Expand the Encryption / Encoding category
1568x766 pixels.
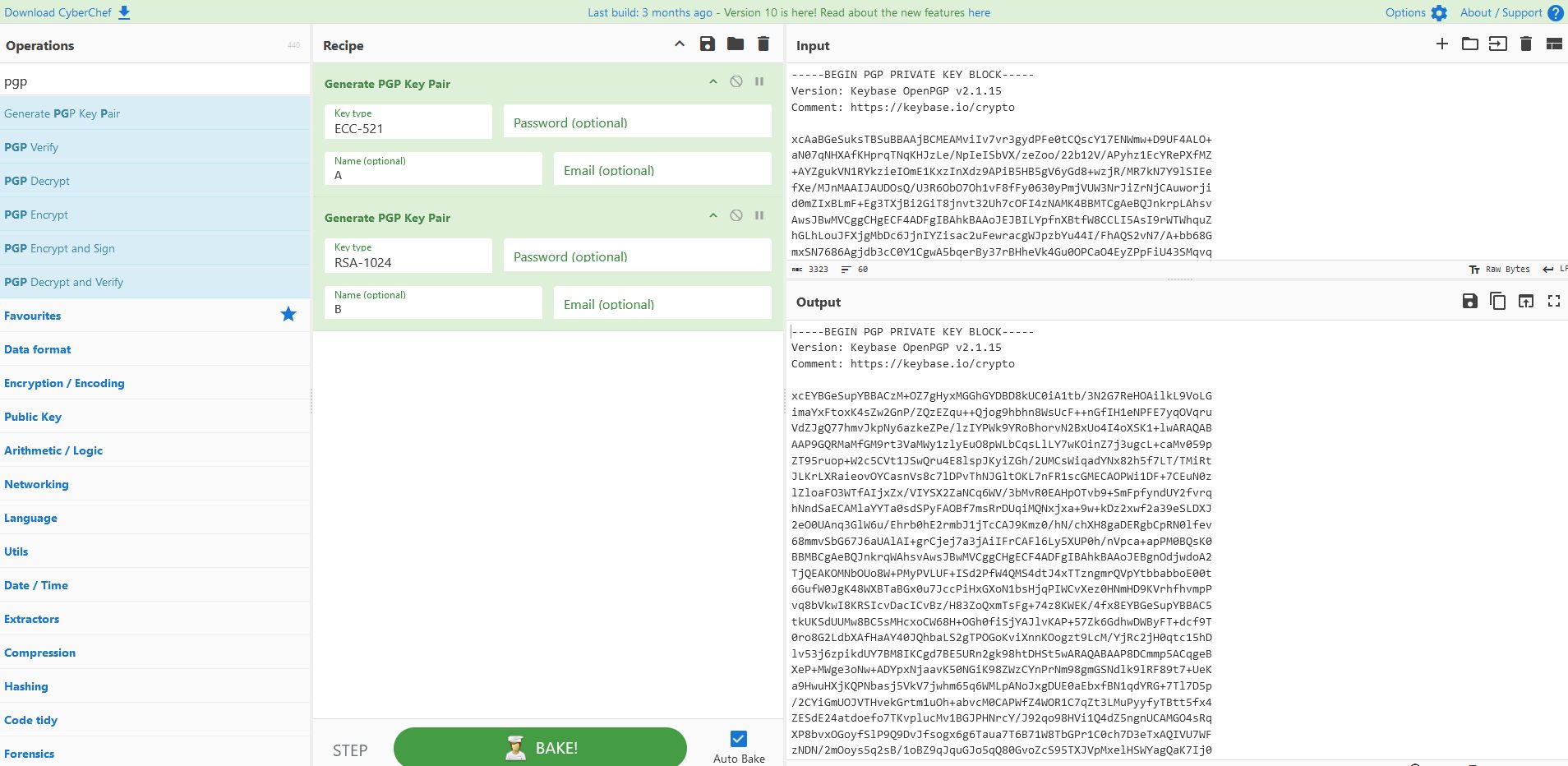pyautogui.click(x=155, y=383)
